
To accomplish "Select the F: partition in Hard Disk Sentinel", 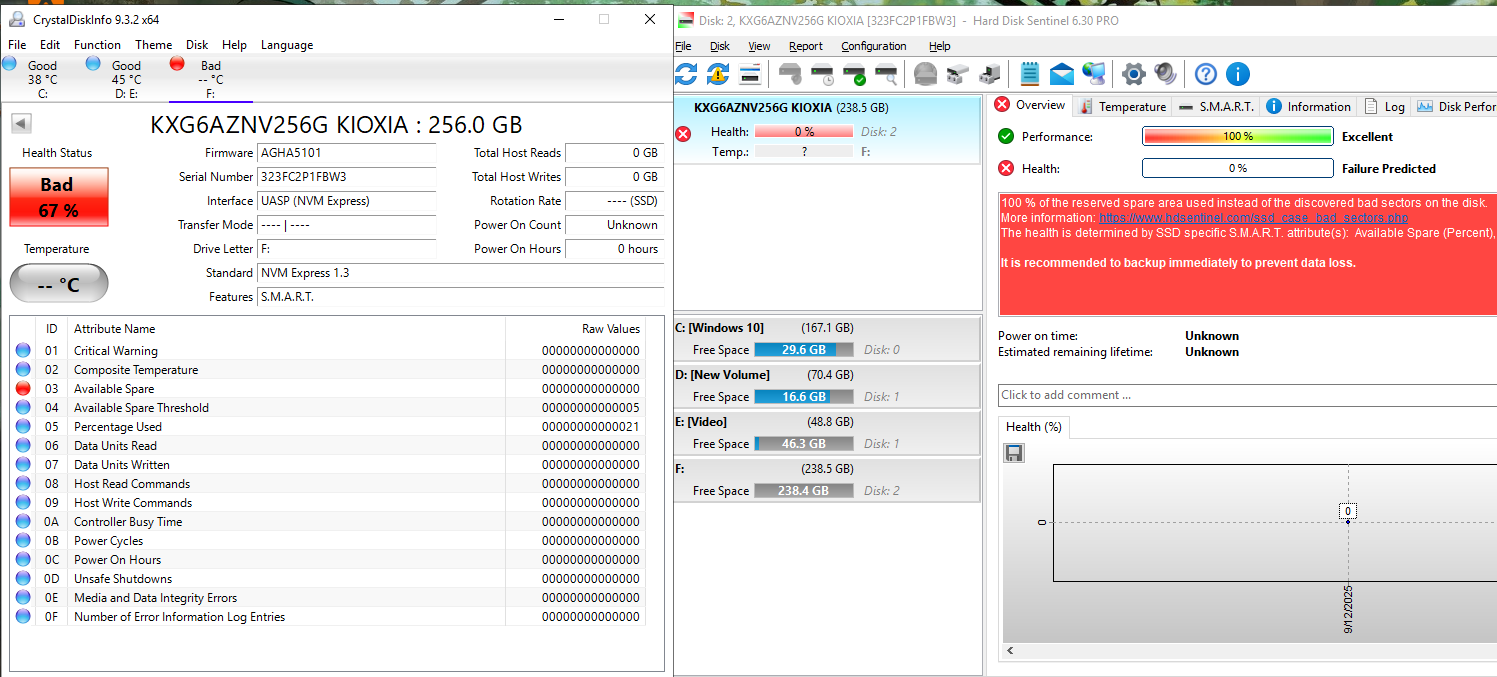I will [x=827, y=479].
